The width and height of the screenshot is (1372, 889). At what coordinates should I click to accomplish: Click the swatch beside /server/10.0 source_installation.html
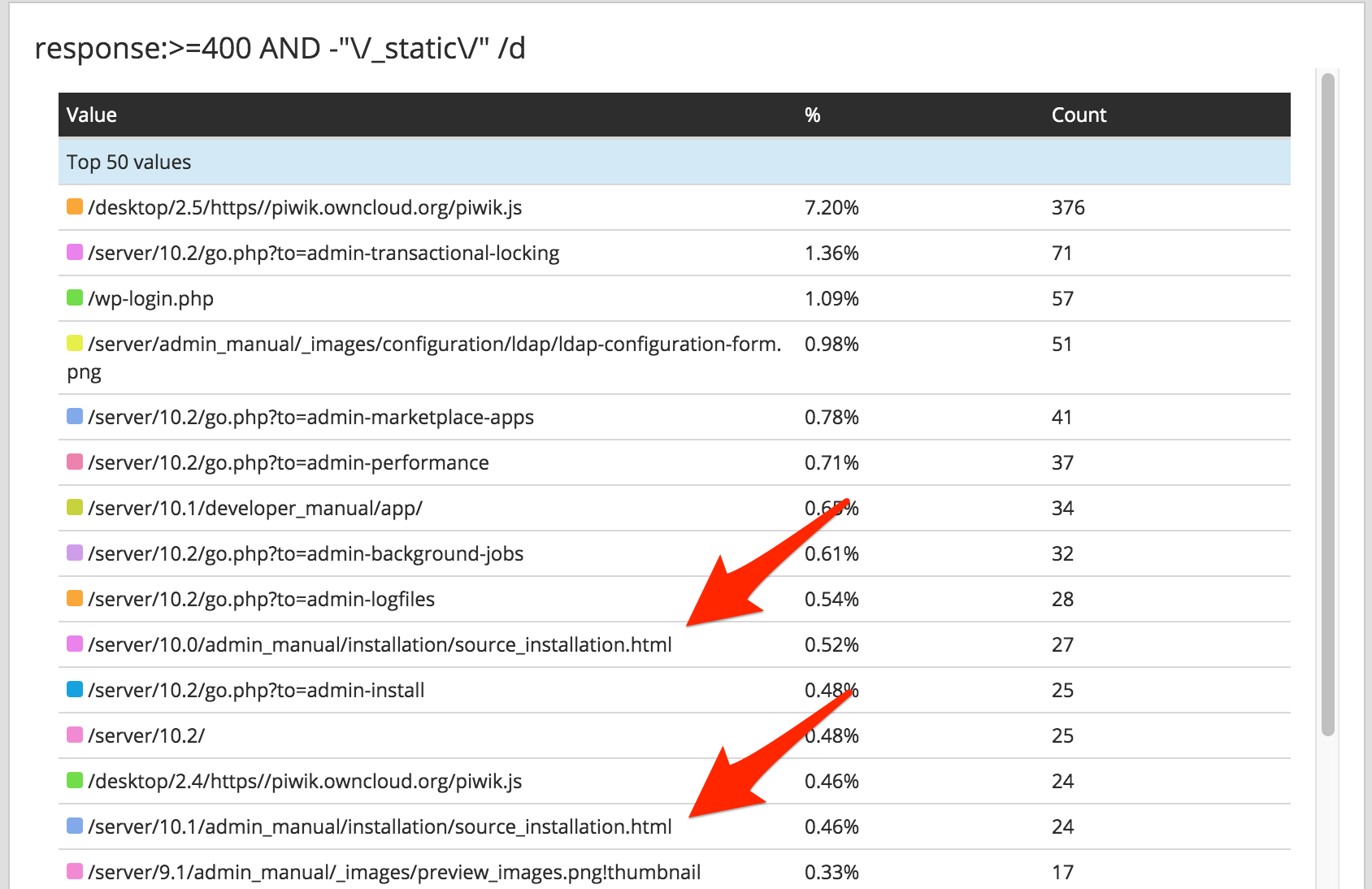(x=75, y=644)
